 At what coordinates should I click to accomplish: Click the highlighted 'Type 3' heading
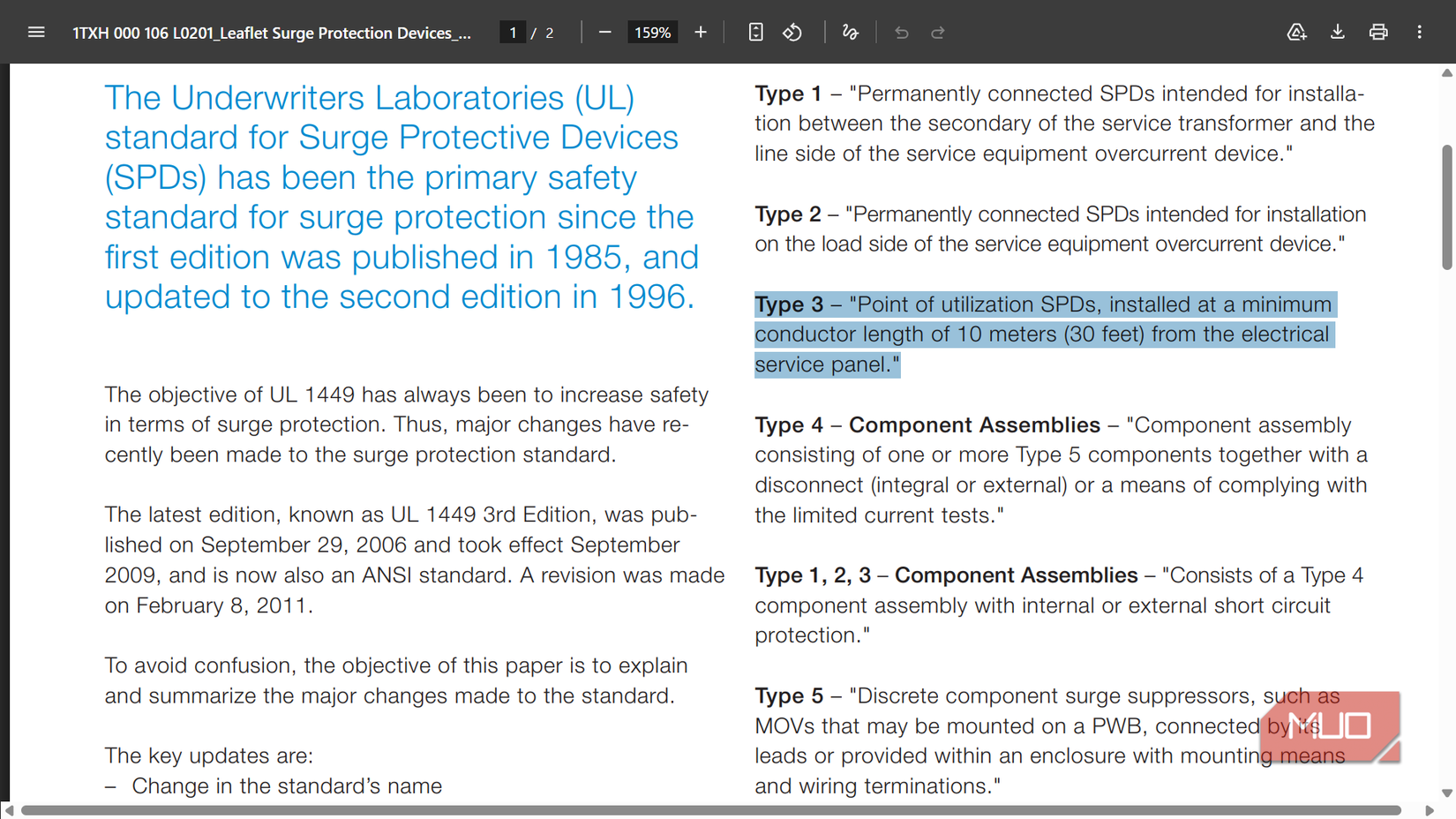click(789, 304)
